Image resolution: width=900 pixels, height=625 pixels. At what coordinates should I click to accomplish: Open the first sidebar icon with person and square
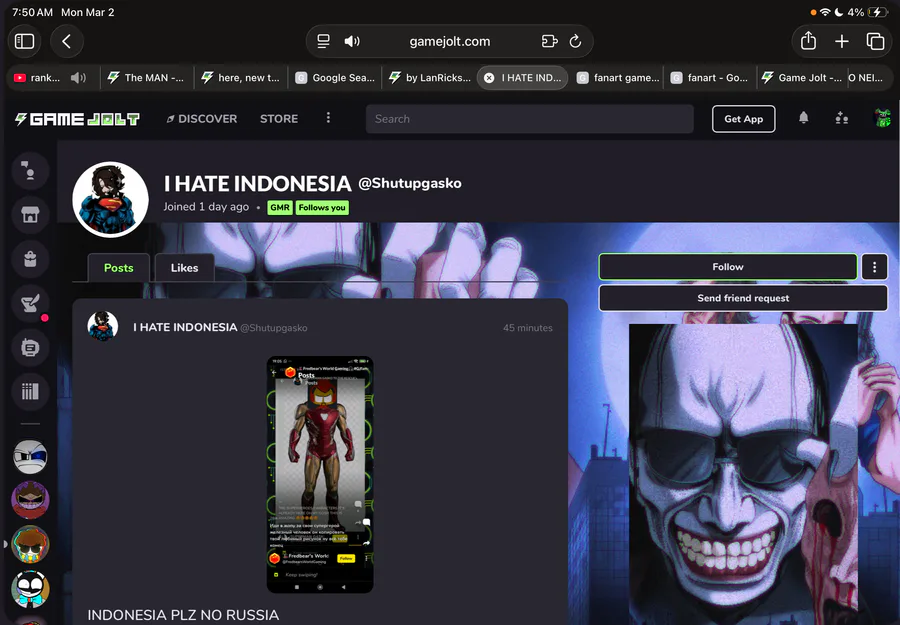[x=30, y=171]
